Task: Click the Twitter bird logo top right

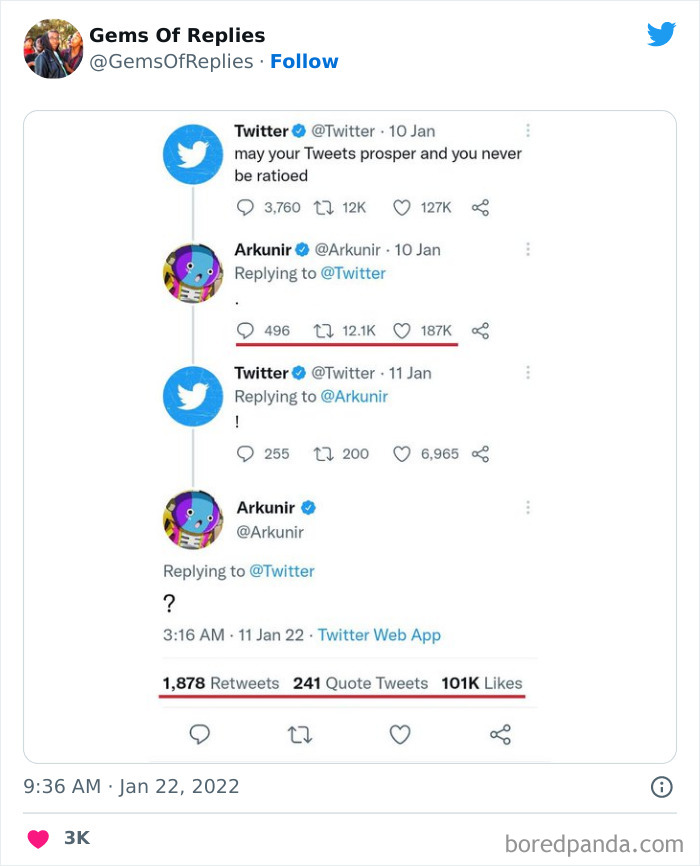Action: [x=661, y=34]
